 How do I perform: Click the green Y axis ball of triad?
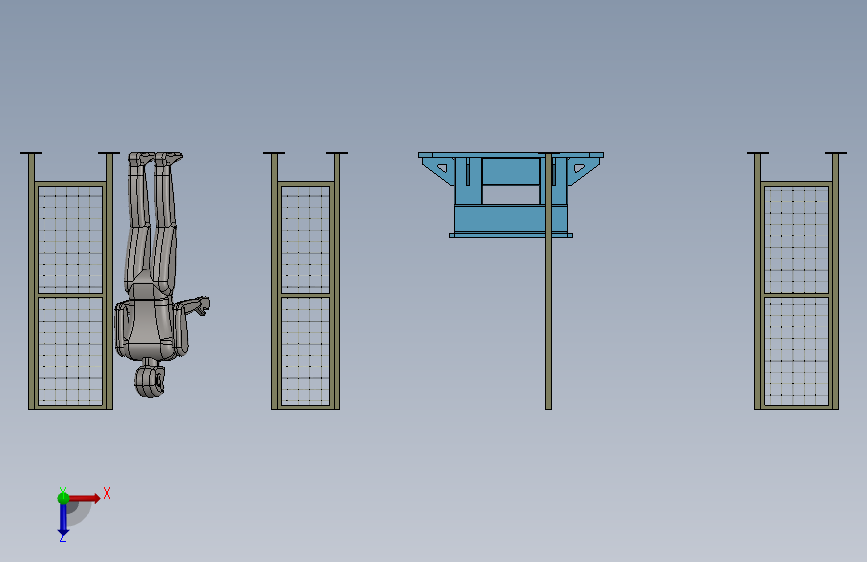[x=63, y=498]
